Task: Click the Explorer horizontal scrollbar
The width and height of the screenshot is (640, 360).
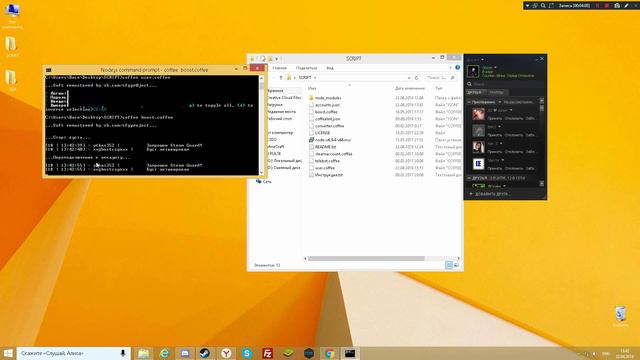Action: click(366, 258)
